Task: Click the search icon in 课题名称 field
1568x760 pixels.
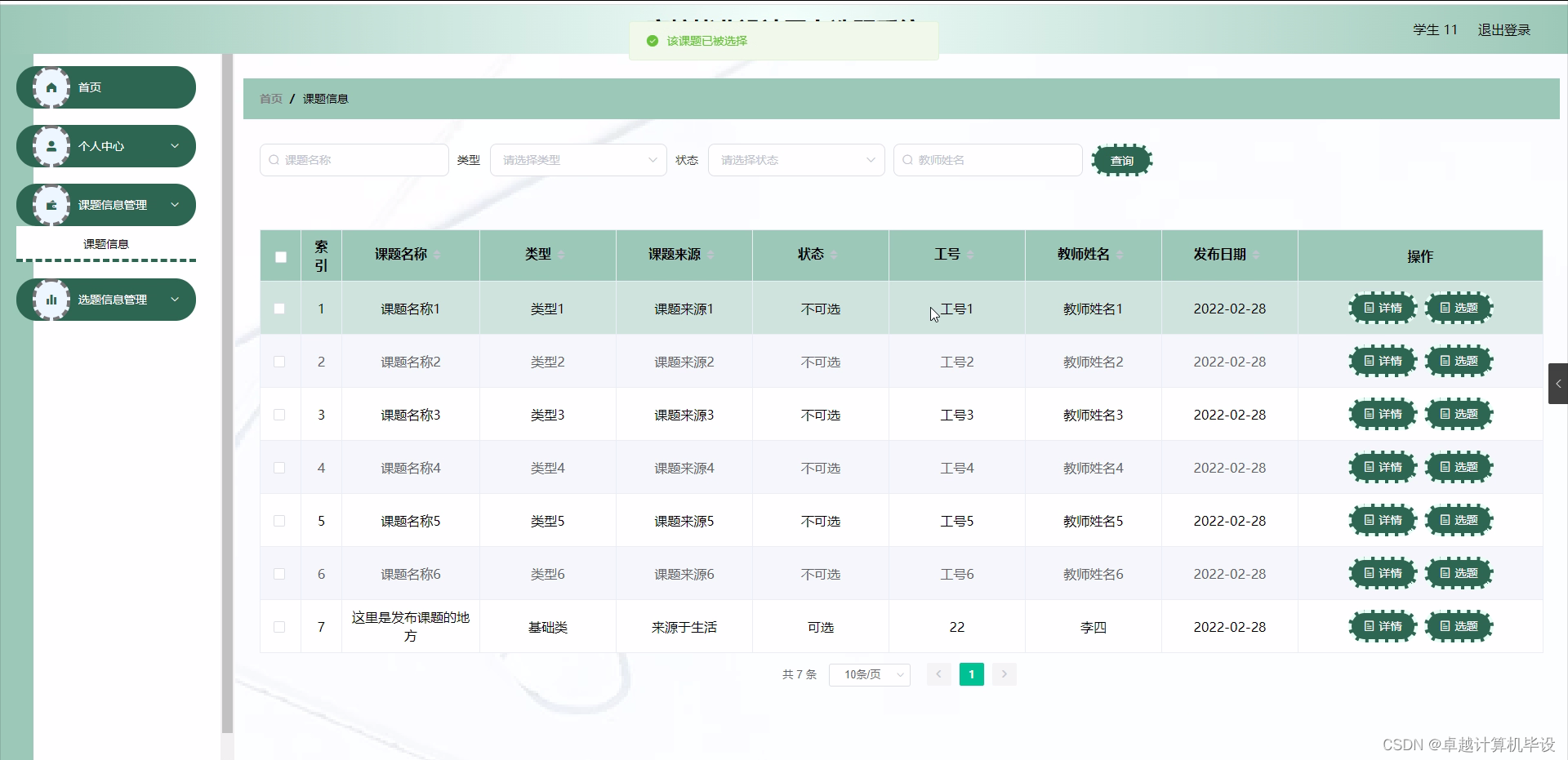Action: click(274, 160)
